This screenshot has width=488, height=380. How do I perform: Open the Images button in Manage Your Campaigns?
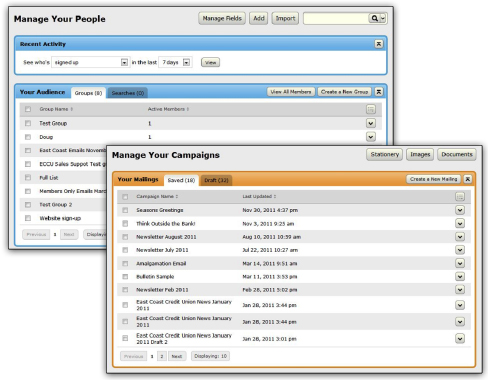pyautogui.click(x=420, y=154)
